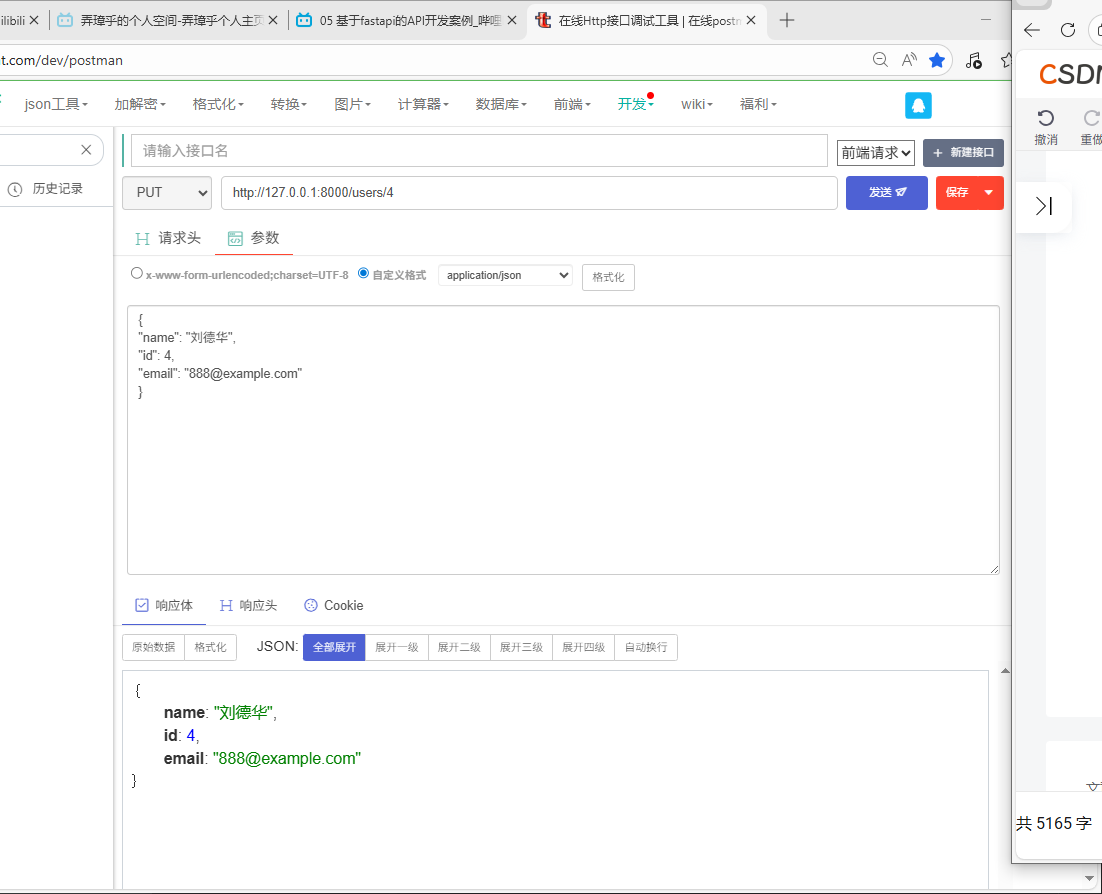Click the 格式化 button in response toolbar

[x=210, y=647]
